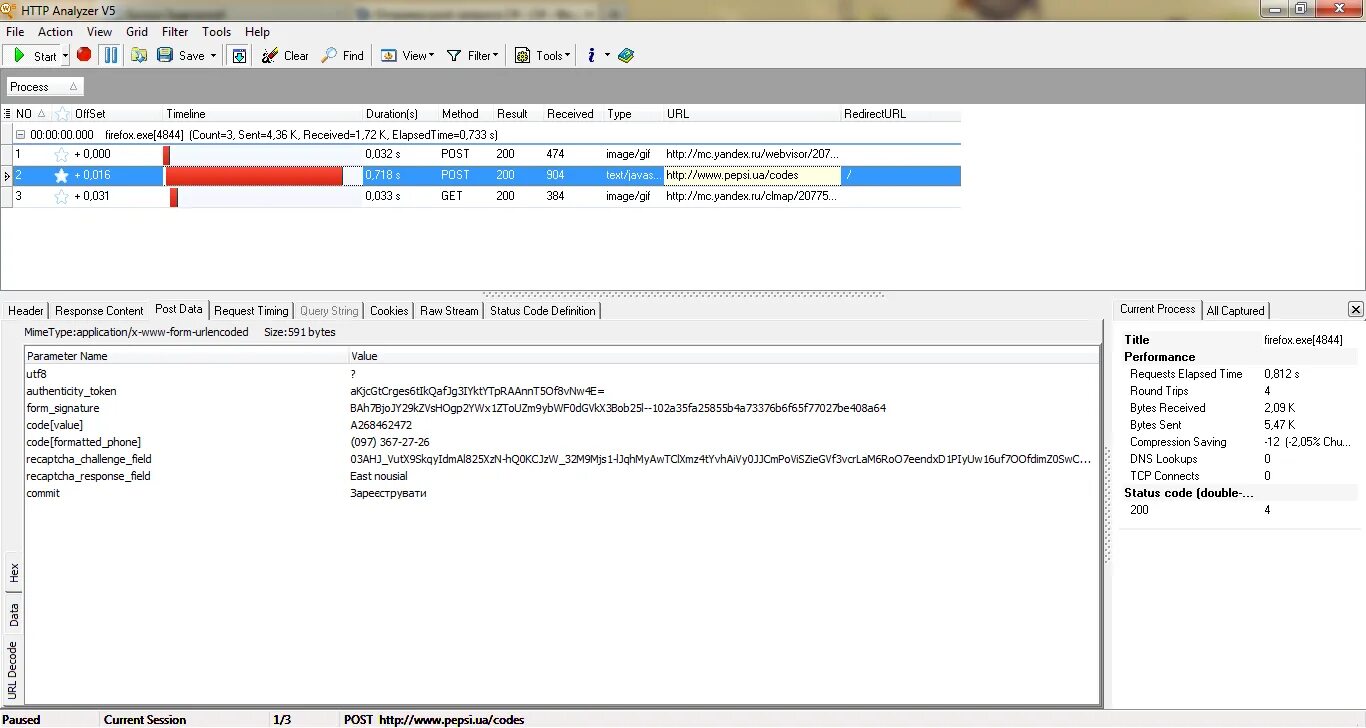Open the Start button dropdown arrow
The width and height of the screenshot is (1366, 728).
click(66, 56)
